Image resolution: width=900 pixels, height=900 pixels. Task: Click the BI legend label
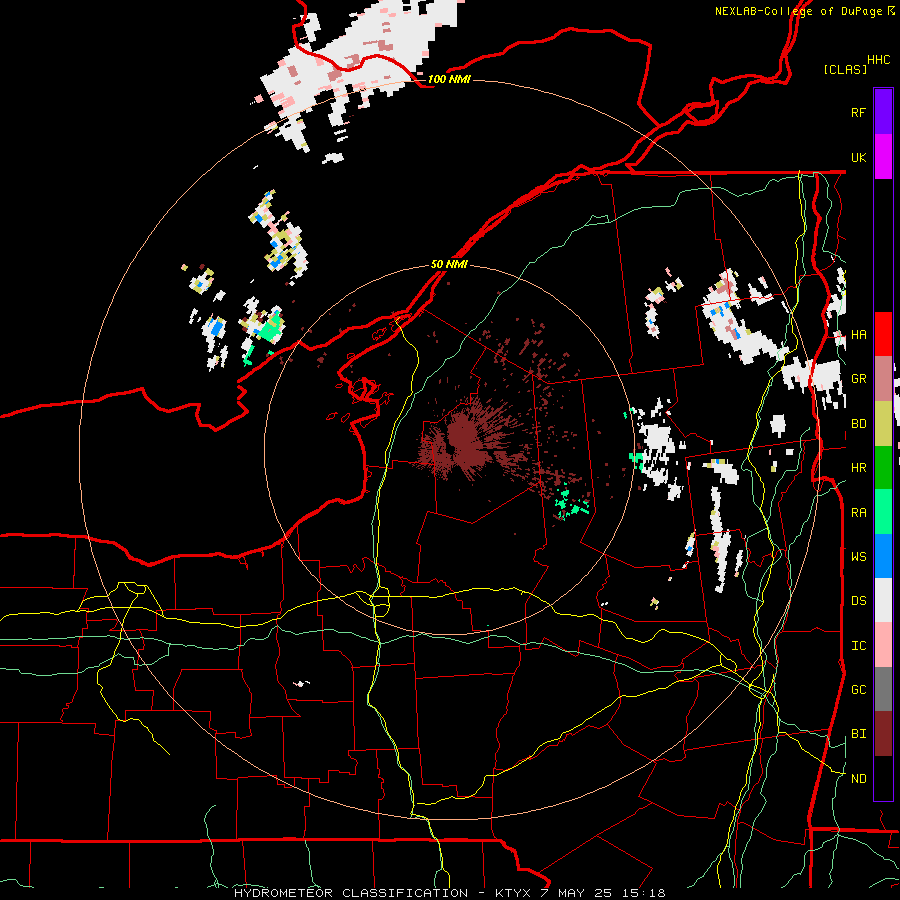(x=858, y=734)
